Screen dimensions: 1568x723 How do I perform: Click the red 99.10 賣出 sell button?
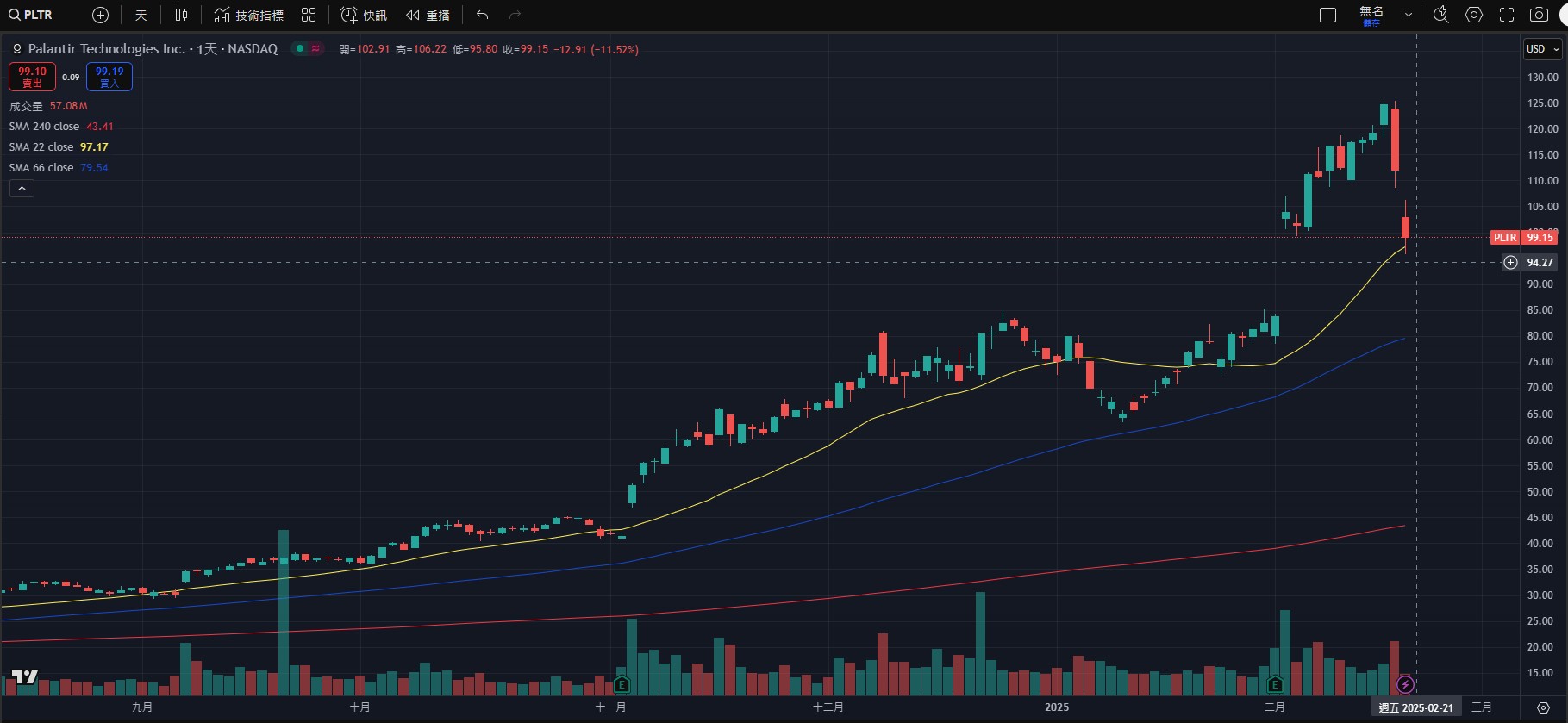(x=32, y=77)
